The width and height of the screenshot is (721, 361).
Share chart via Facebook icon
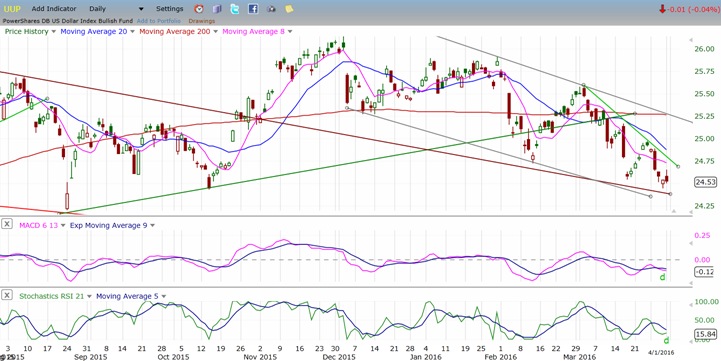coord(252,9)
